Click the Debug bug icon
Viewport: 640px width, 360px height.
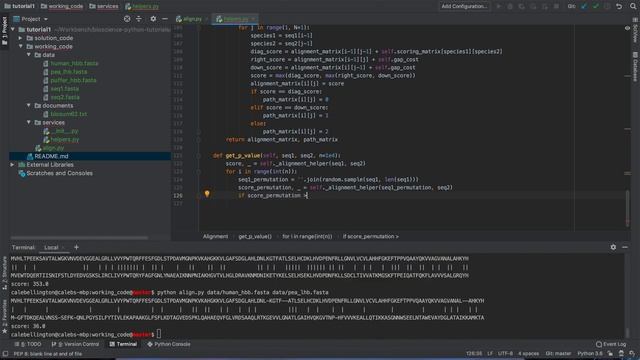tap(510, 6)
